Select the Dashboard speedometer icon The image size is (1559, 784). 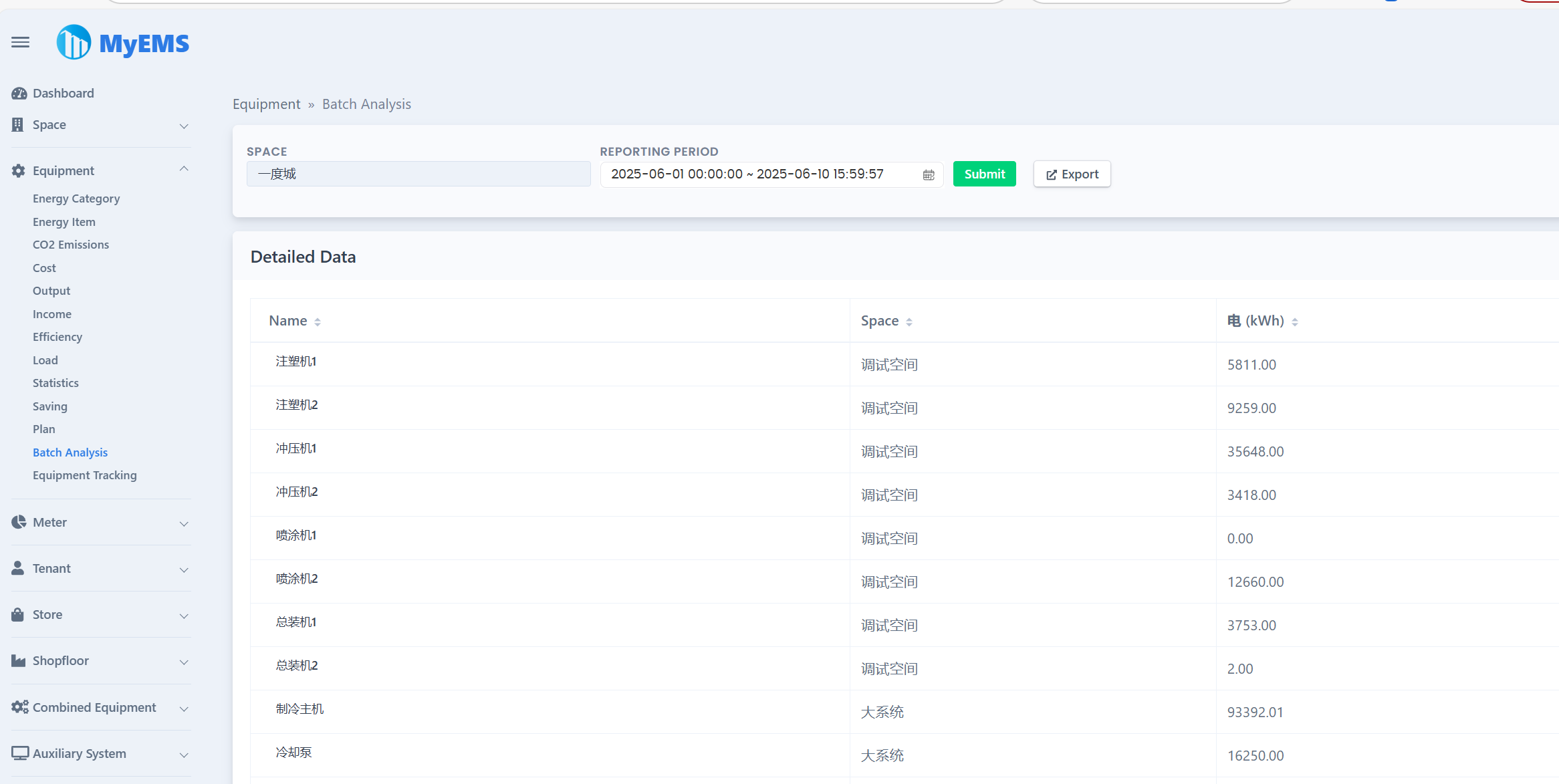pos(19,93)
